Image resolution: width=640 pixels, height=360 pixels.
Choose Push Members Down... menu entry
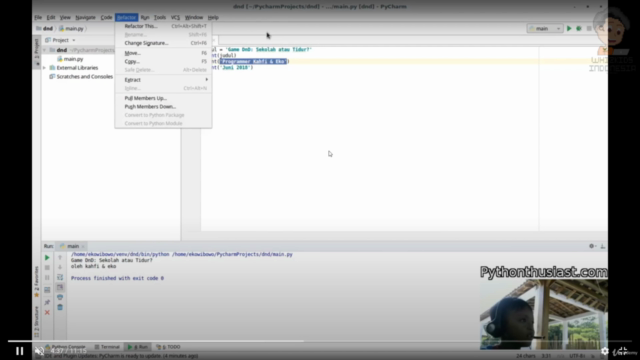163,107
